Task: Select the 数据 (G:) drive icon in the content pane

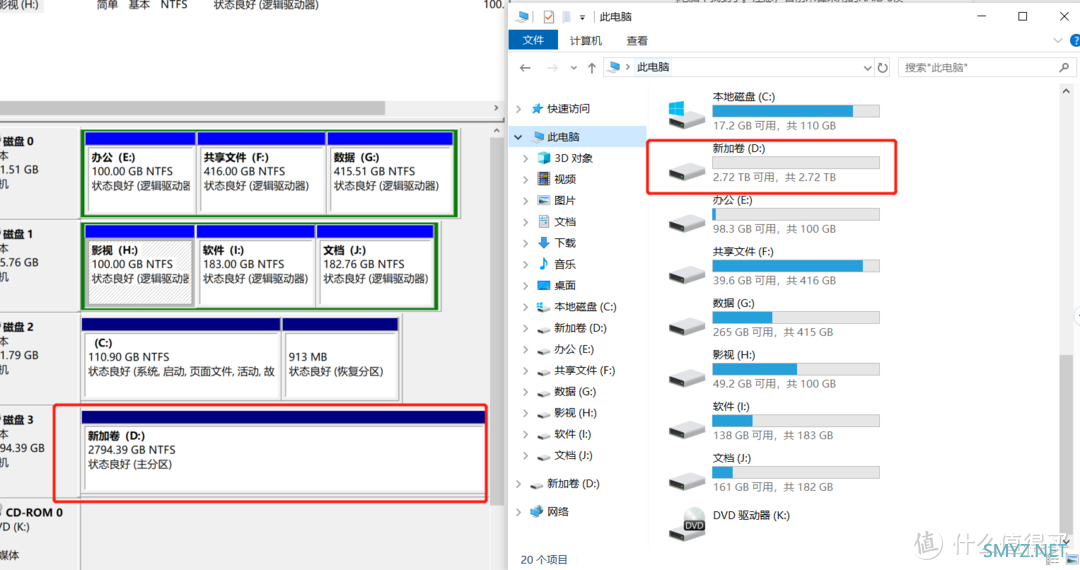Action: 686,326
